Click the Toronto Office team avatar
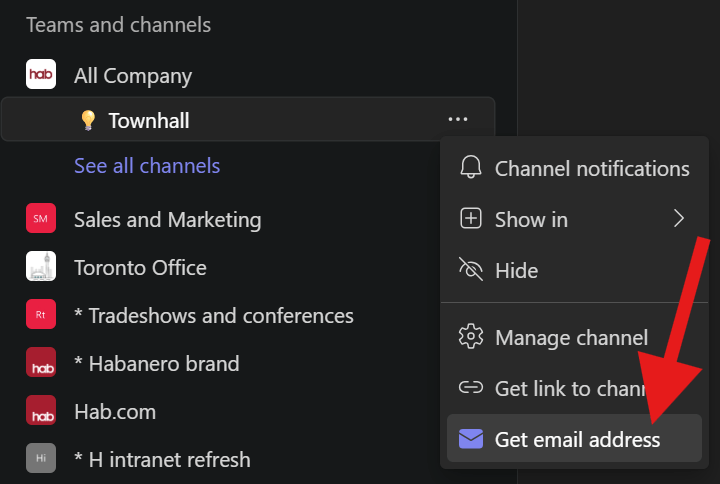Viewport: 720px width, 484px height. [x=41, y=267]
